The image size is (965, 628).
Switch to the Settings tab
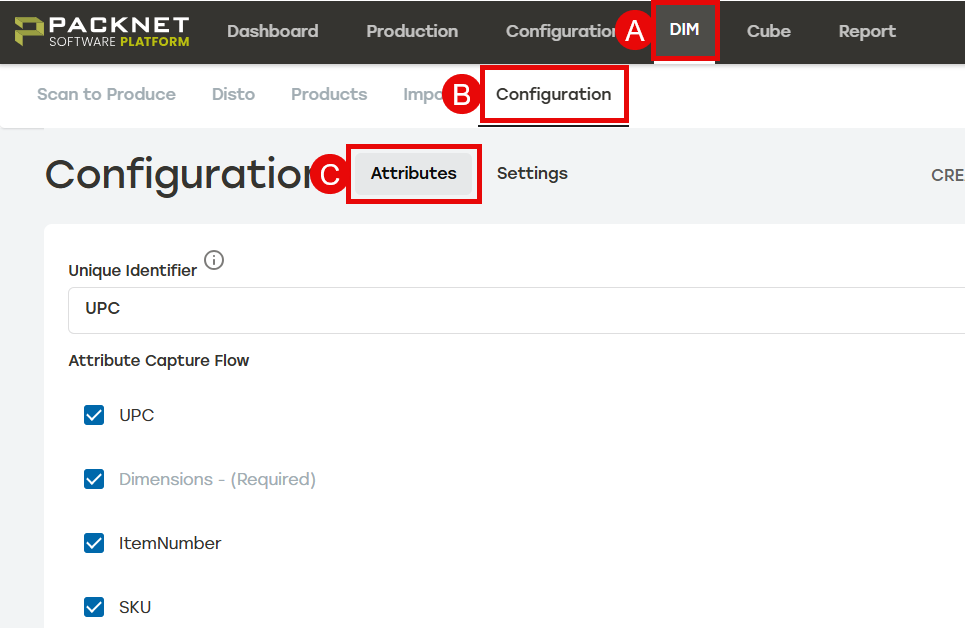click(531, 173)
